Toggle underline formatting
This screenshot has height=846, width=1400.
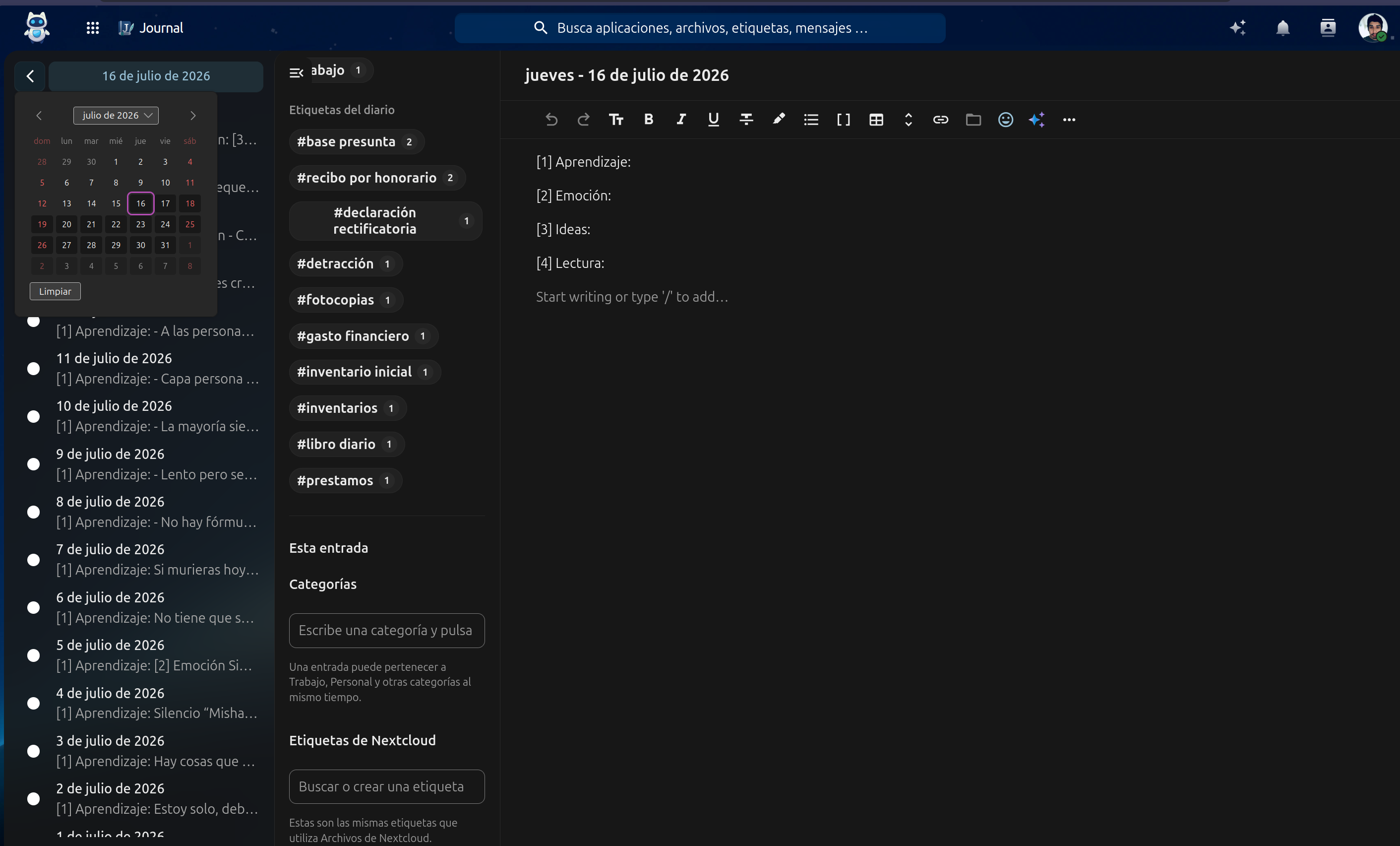tap(713, 120)
